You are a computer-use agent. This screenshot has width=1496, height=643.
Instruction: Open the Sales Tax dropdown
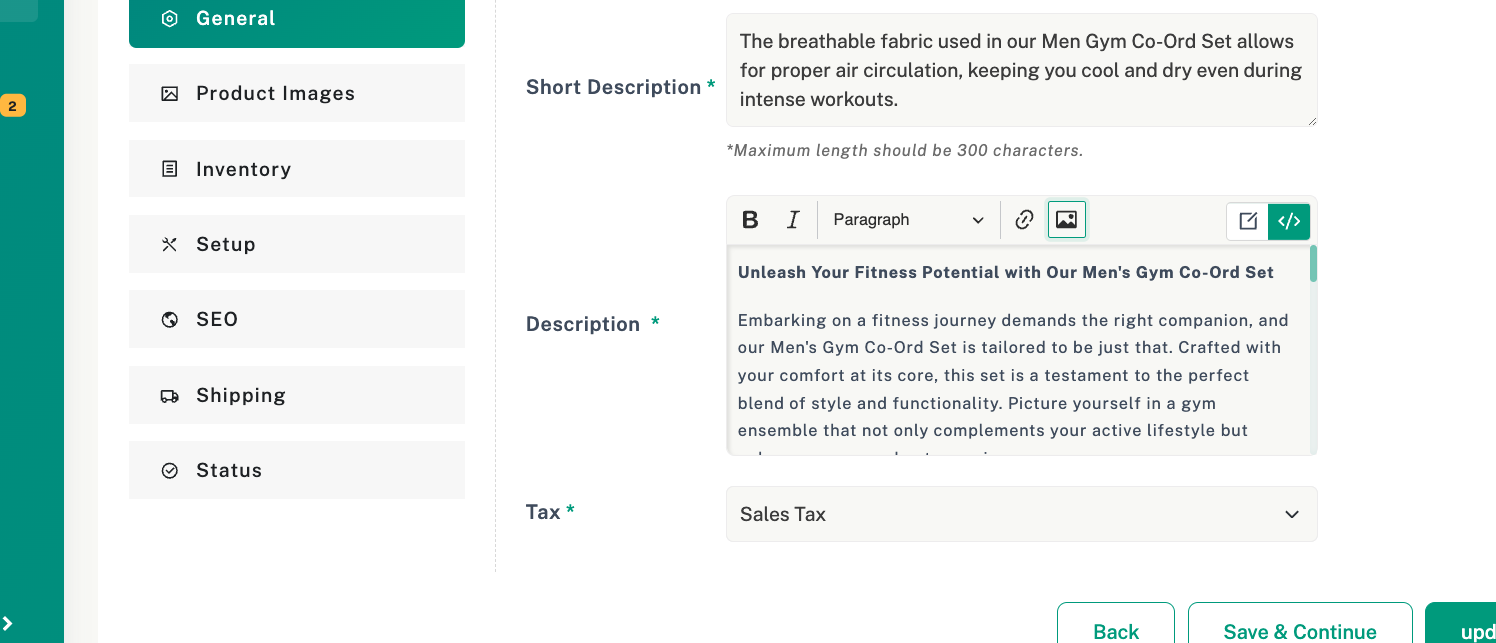[x=1022, y=514]
